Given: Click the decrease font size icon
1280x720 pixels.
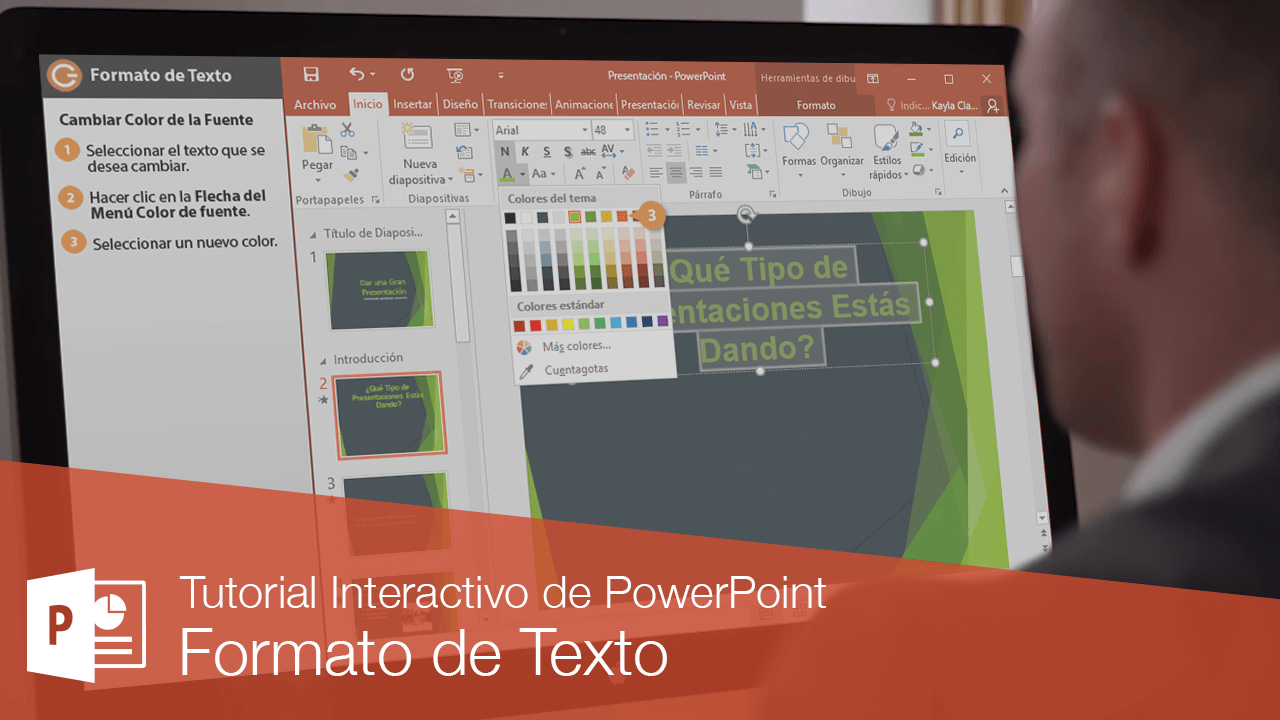Looking at the screenshot, I should (x=600, y=173).
